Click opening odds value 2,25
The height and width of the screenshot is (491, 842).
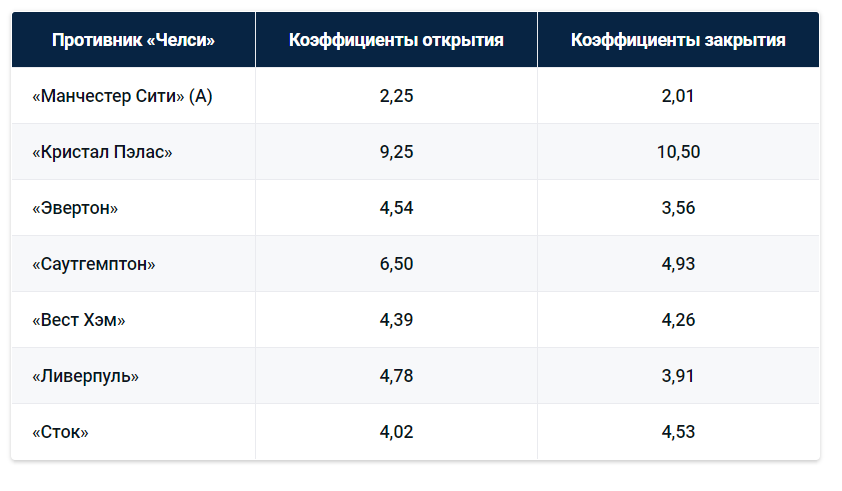click(396, 96)
